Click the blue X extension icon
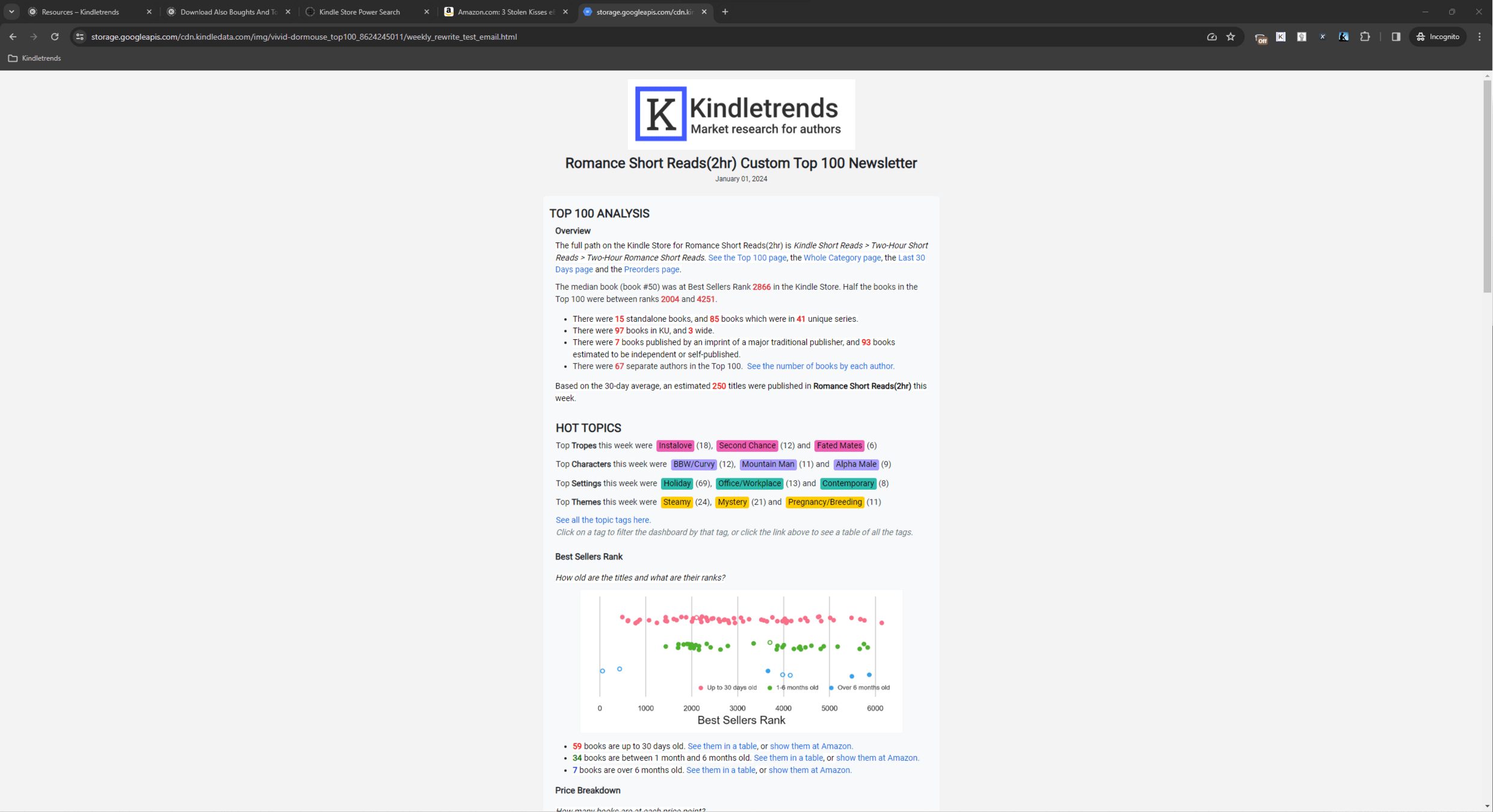Image resolution: width=1493 pixels, height=812 pixels. tap(1322, 37)
